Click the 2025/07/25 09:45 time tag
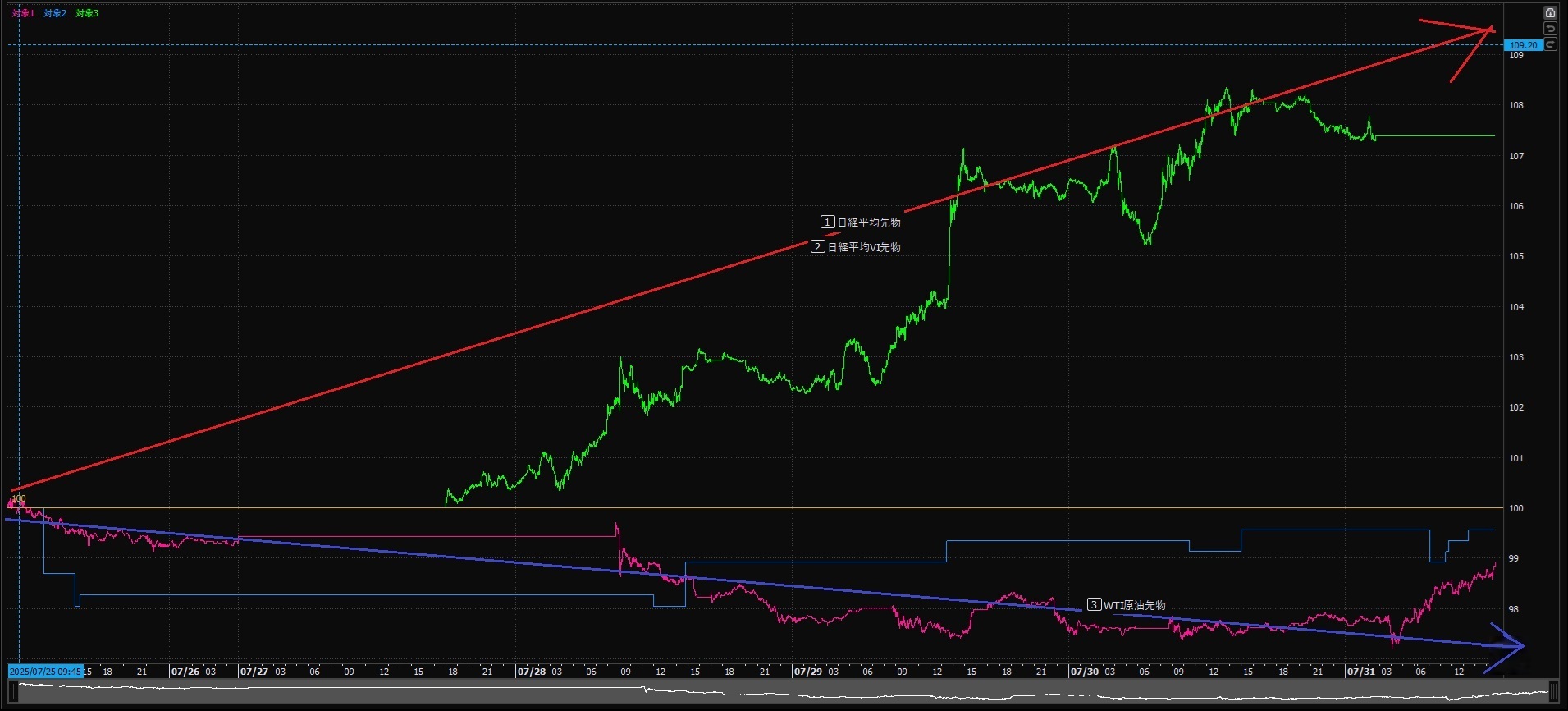 click(x=45, y=672)
